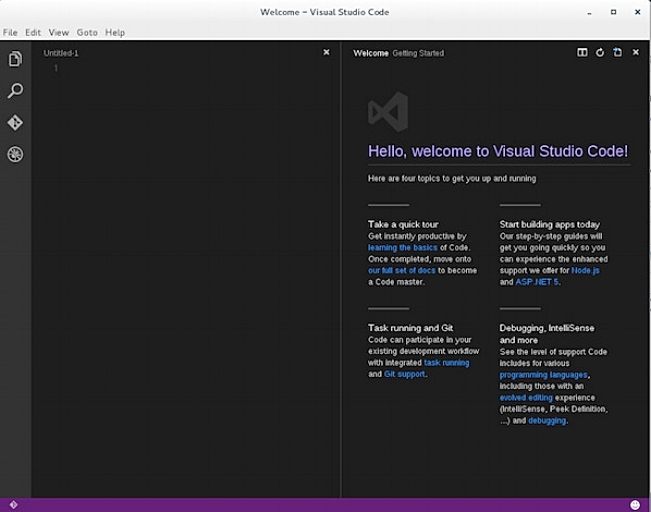Select the Welcome Getting Started title
The width and height of the screenshot is (651, 512).
[399, 53]
